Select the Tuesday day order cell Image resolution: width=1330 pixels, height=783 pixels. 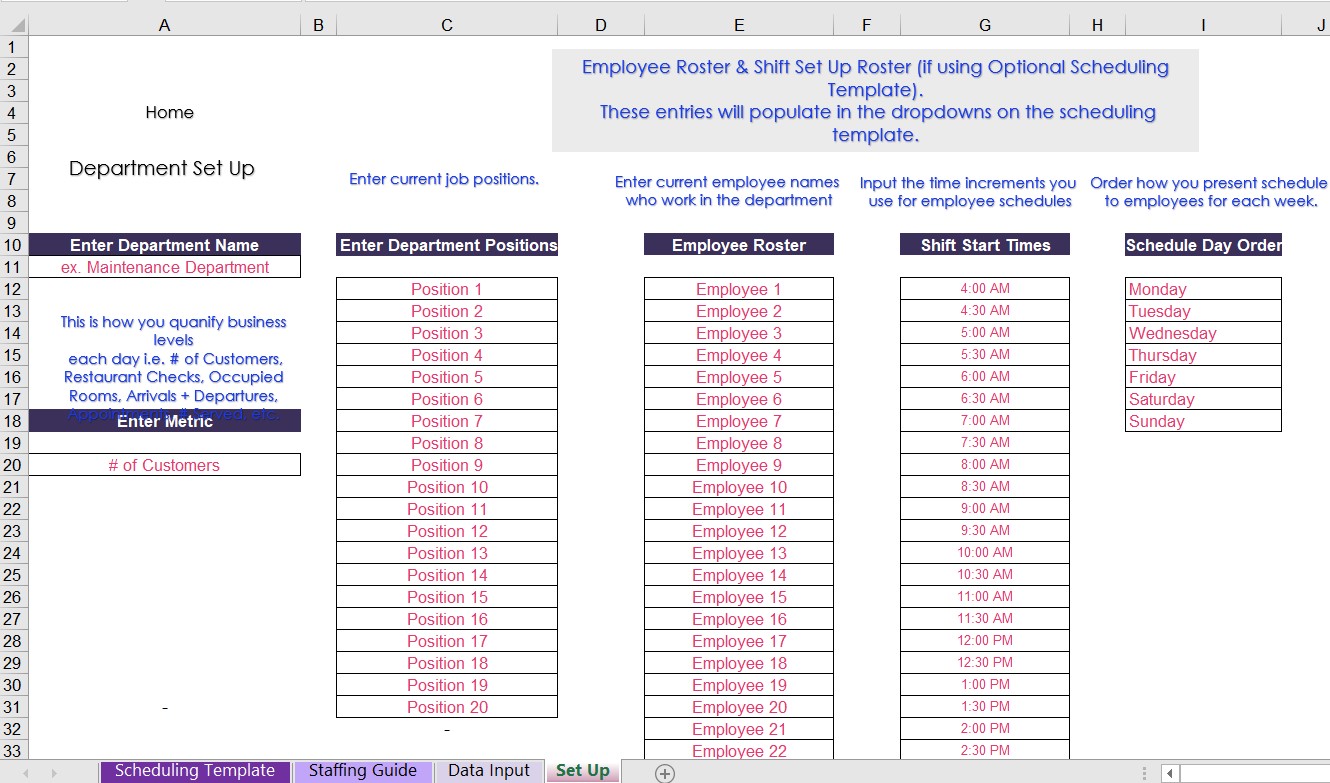coord(1203,311)
